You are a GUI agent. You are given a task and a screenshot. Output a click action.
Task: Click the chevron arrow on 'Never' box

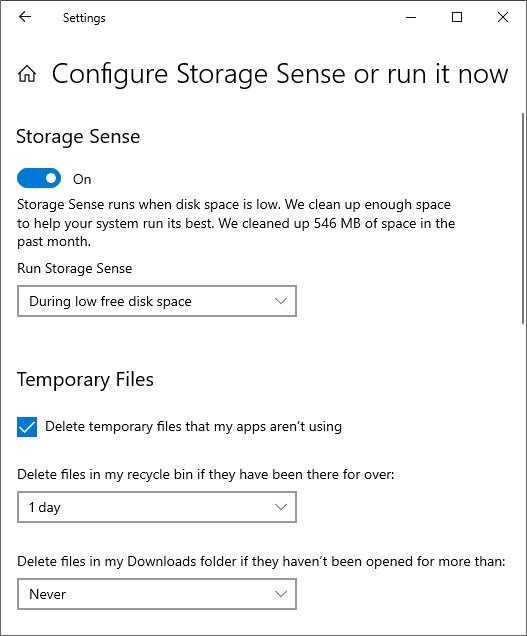coord(281,594)
